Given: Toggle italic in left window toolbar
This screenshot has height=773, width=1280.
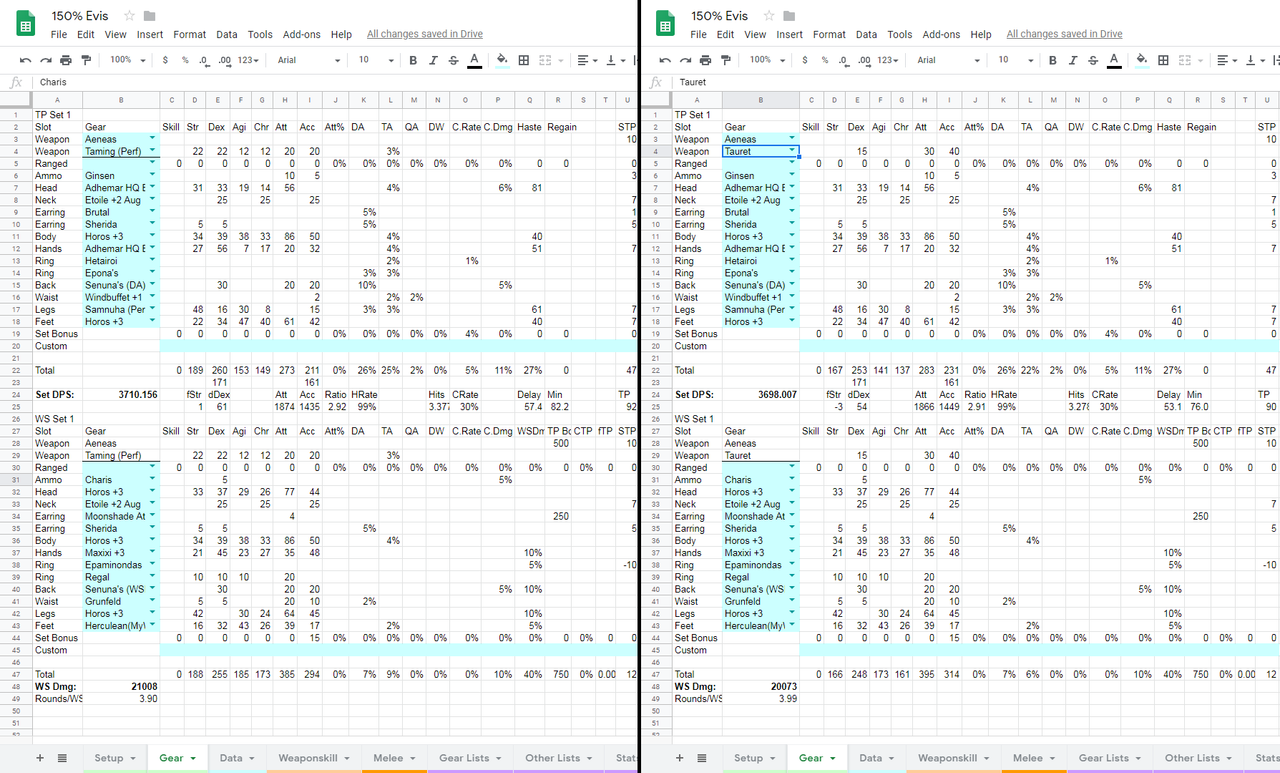Looking at the screenshot, I should [433, 60].
